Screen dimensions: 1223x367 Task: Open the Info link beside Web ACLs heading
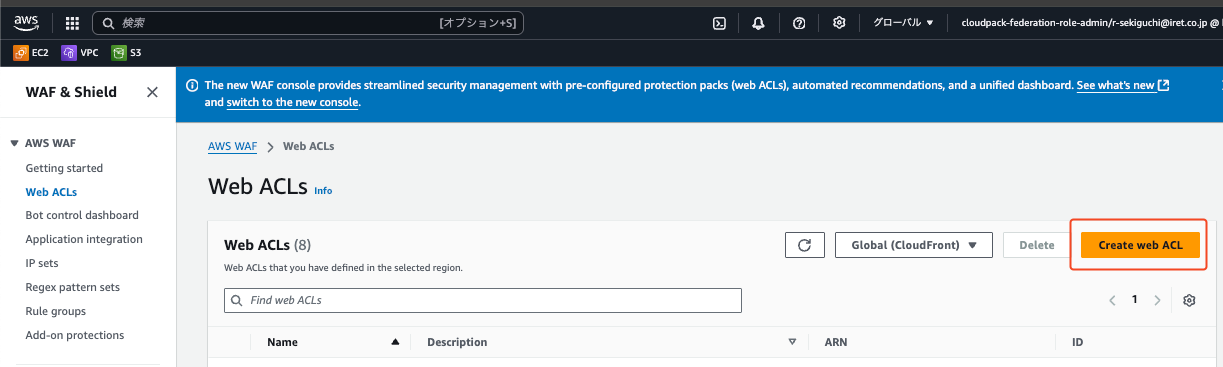pyautogui.click(x=323, y=190)
